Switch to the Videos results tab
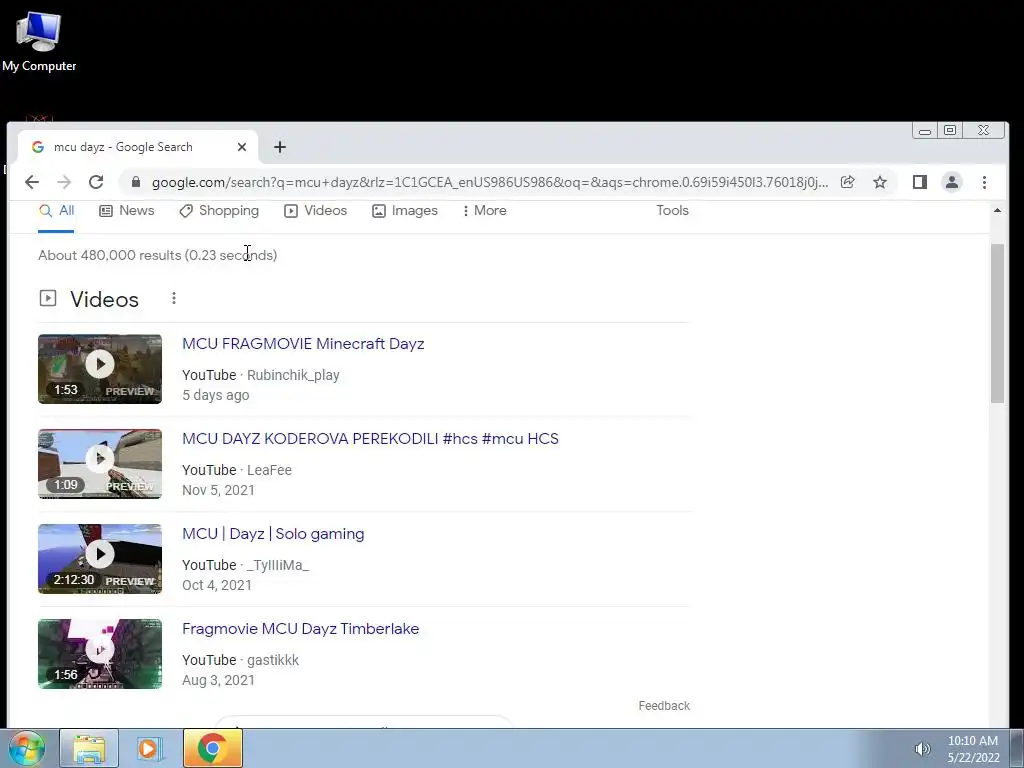 [x=315, y=210]
